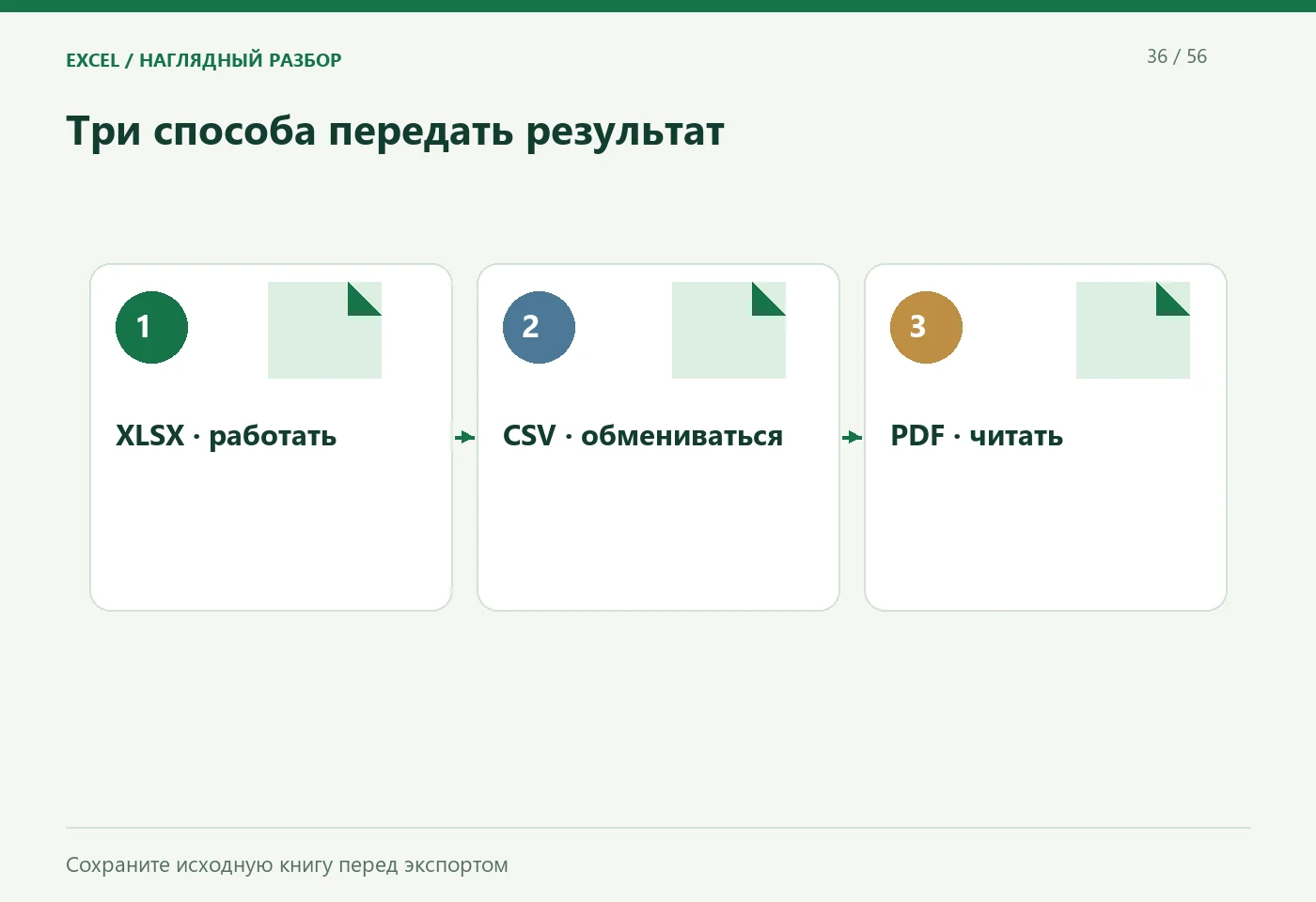Click the document icon in the PDF card
Image resolution: width=1316 pixels, height=902 pixels.
pos(1133,330)
